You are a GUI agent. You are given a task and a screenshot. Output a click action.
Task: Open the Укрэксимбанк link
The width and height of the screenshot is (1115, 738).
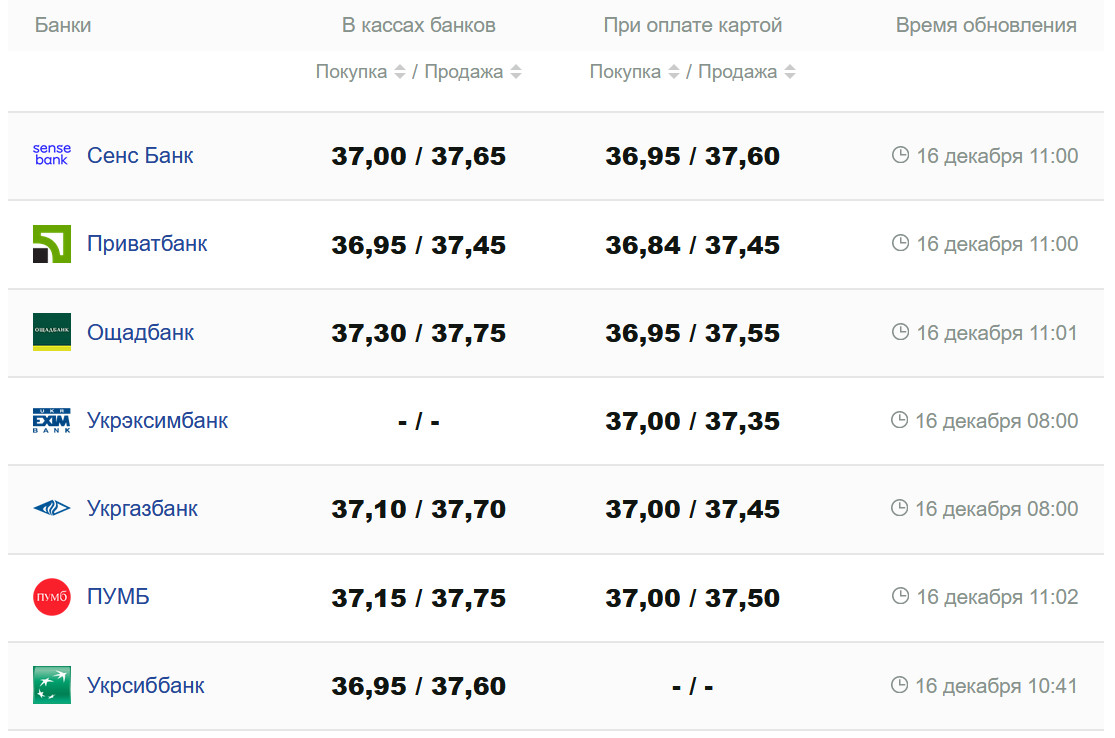click(157, 420)
